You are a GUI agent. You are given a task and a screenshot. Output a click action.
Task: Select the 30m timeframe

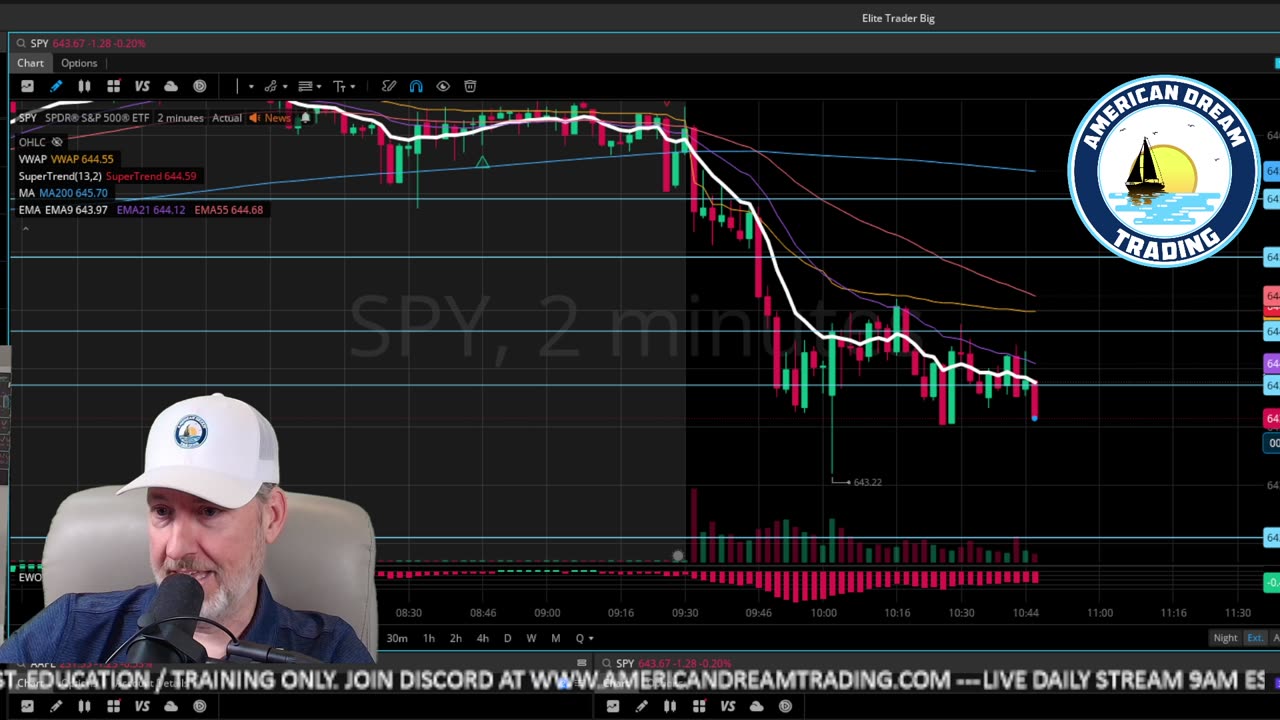click(x=397, y=638)
